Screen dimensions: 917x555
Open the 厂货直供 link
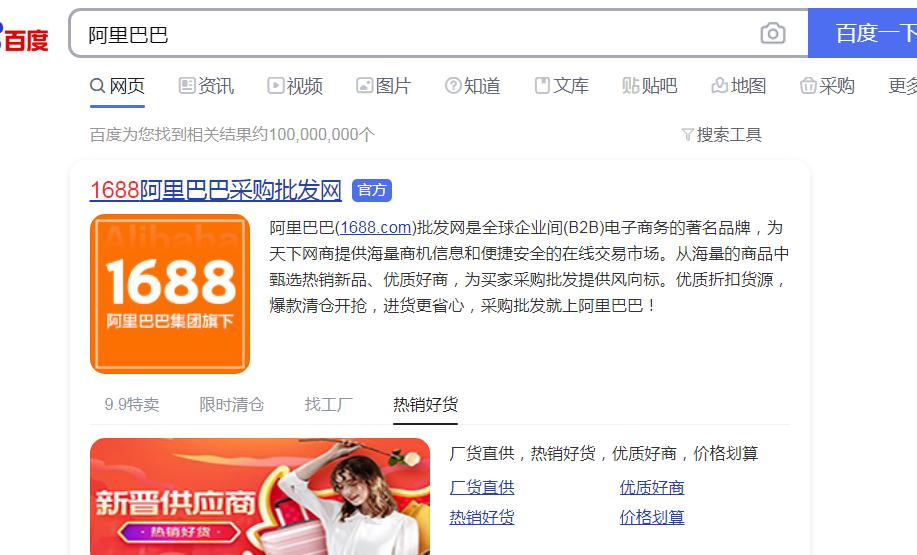coord(482,488)
